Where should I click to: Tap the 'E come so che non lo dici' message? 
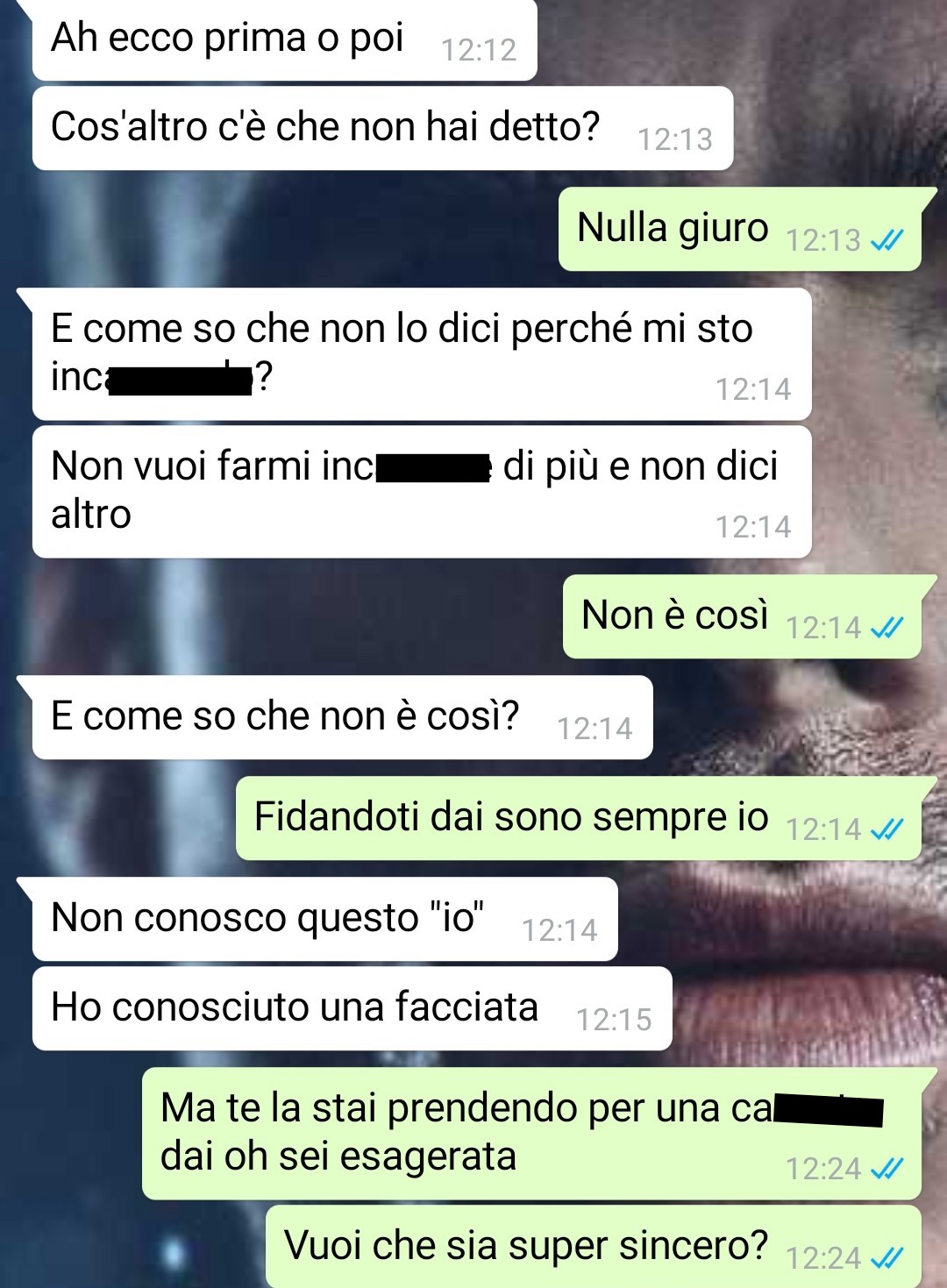422,354
